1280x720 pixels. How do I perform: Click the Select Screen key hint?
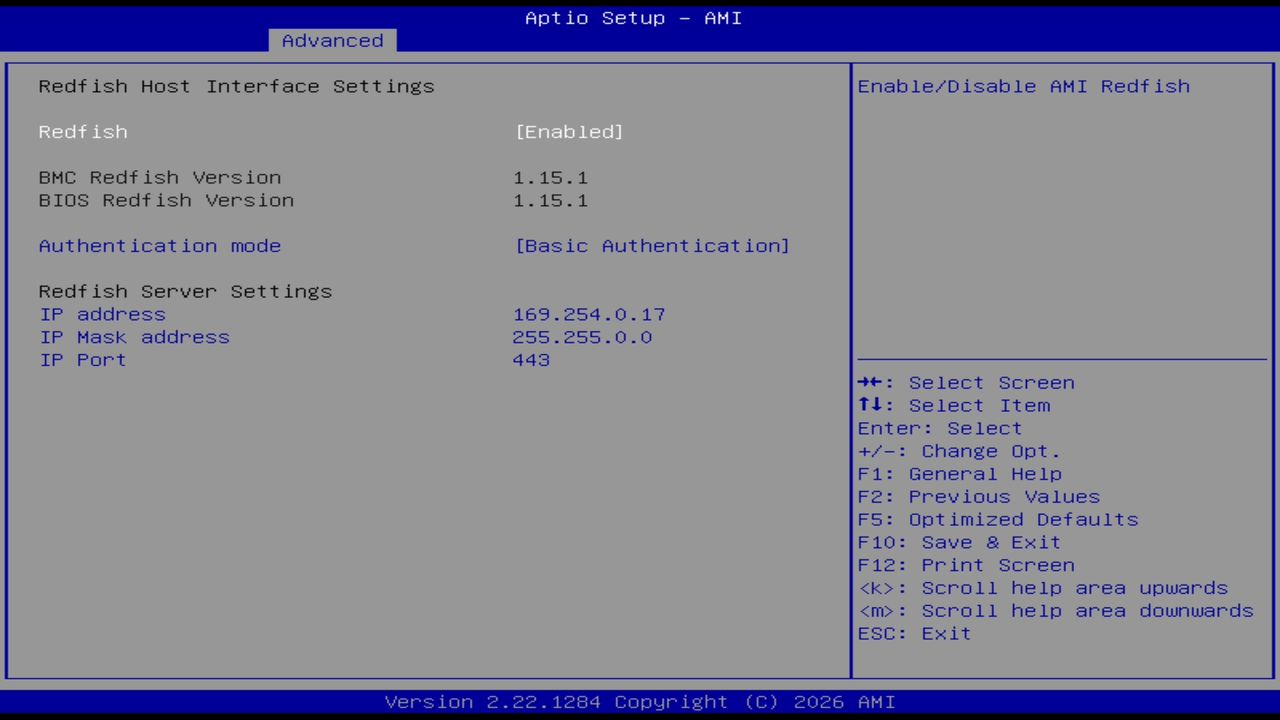[966, 383]
